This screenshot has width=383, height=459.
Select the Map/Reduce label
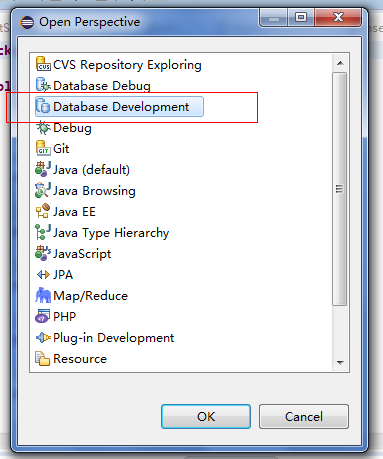pyautogui.click(x=91, y=296)
